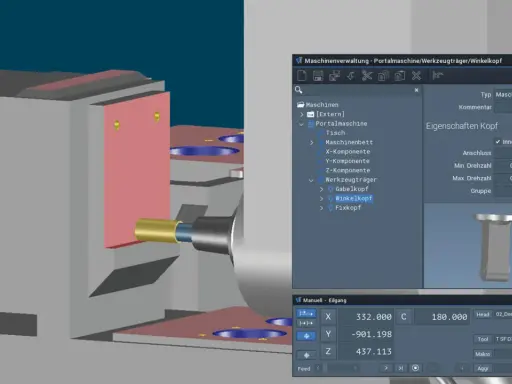Click the Tool button in Manuell panel

pyautogui.click(x=483, y=339)
